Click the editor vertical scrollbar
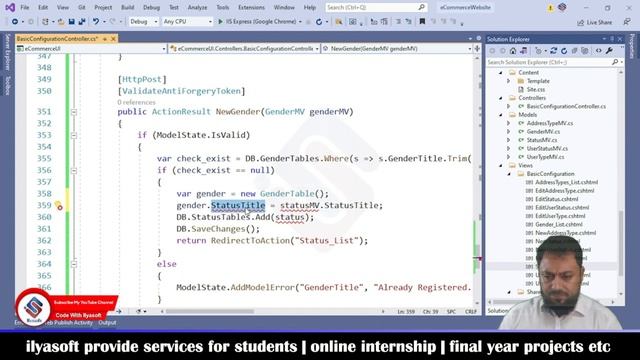 (x=477, y=180)
